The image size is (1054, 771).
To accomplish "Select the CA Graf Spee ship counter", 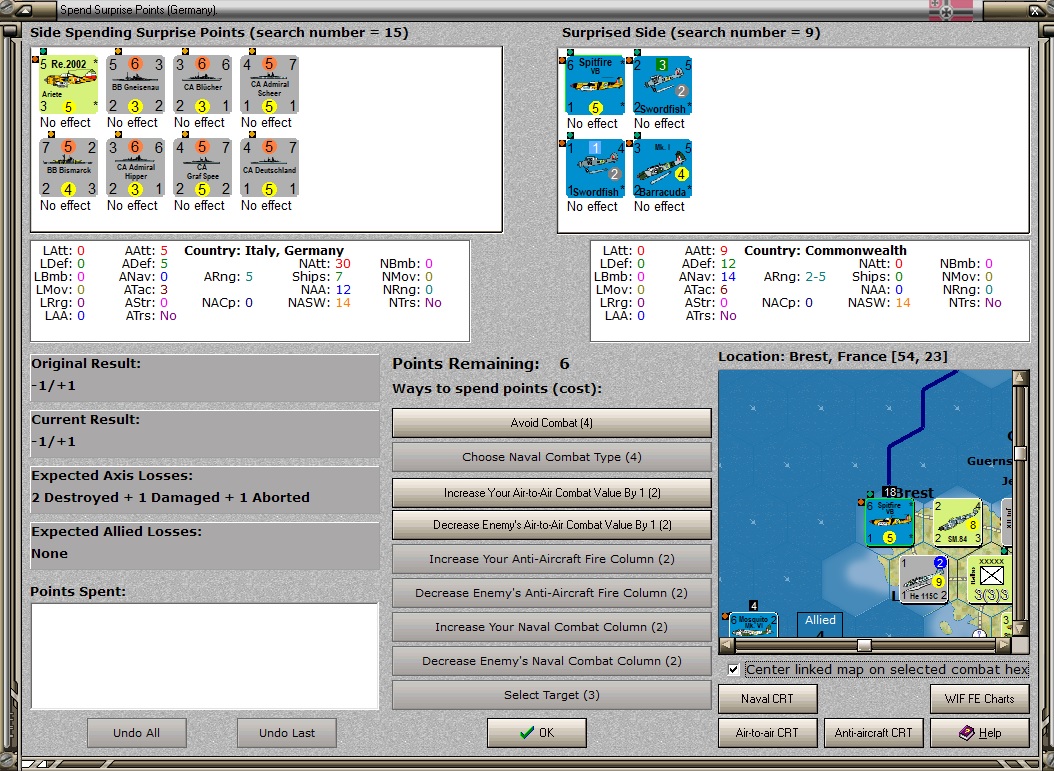I will [202, 168].
